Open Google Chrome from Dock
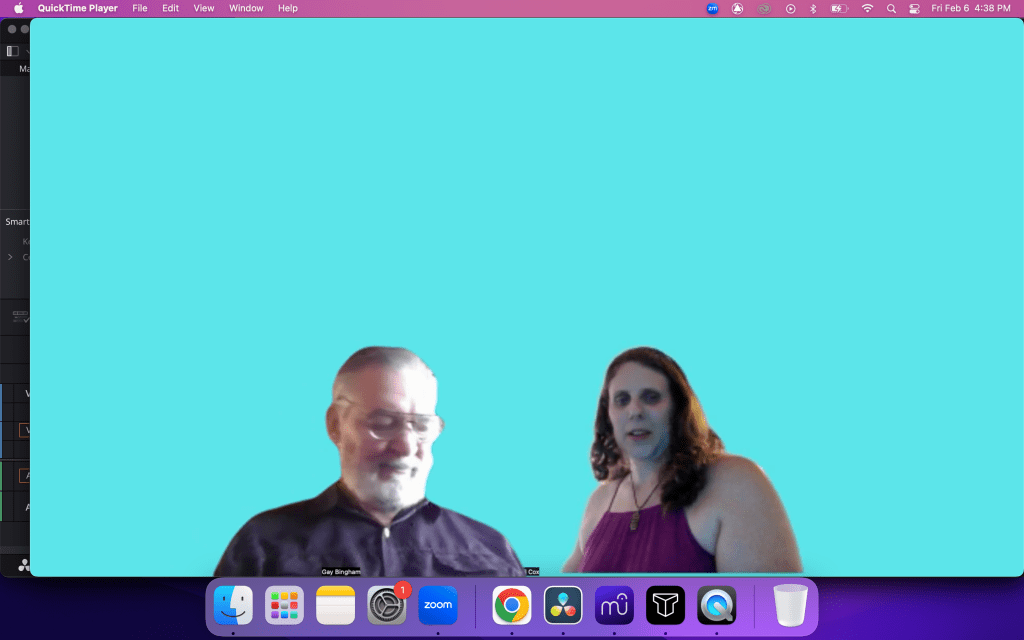Screen dimensions: 1024x640 pyautogui.click(x=512, y=605)
